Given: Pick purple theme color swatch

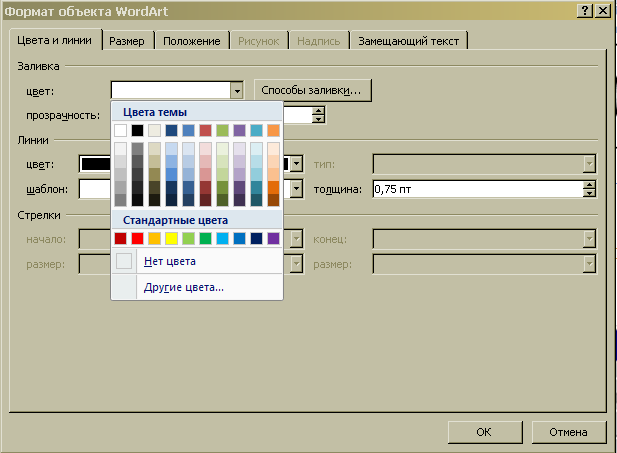Looking at the screenshot, I should [x=239, y=130].
